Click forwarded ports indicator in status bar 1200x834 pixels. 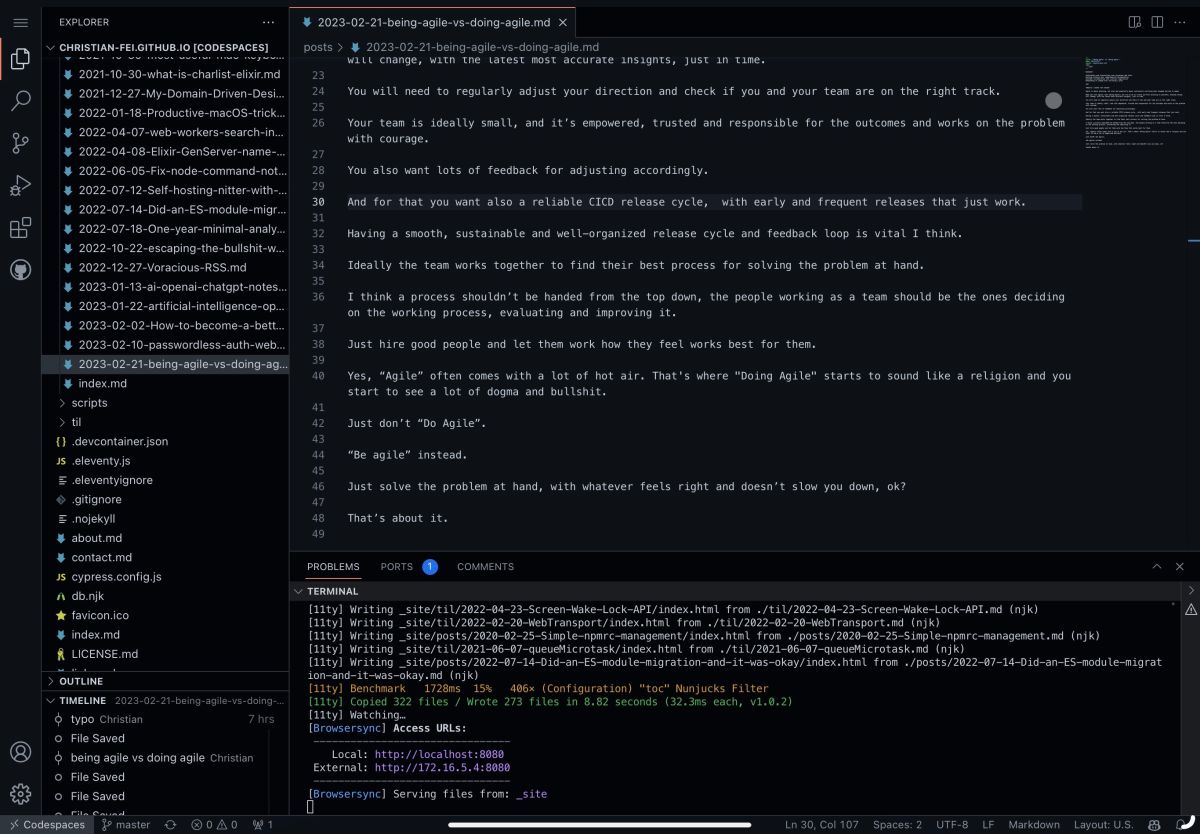(x=263, y=825)
